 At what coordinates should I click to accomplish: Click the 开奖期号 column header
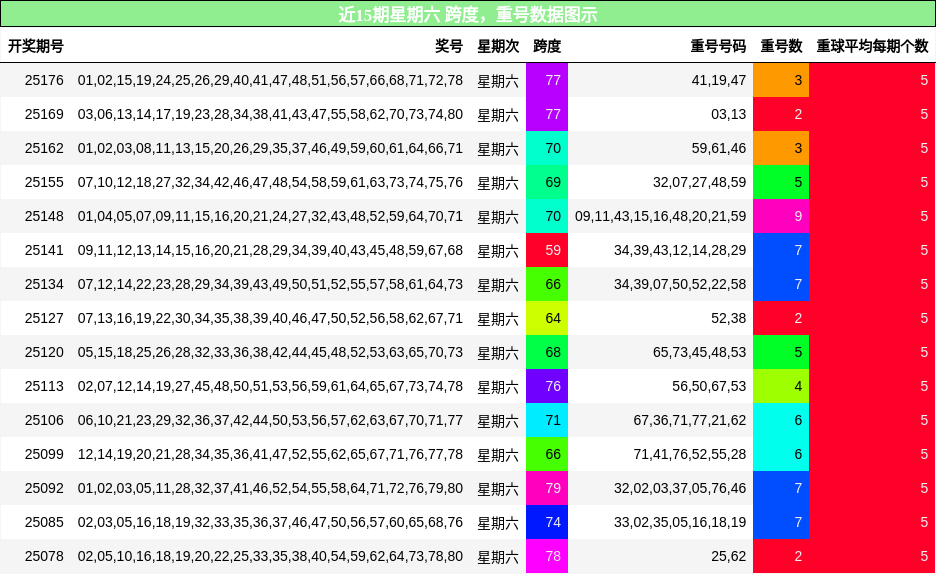click(36, 46)
